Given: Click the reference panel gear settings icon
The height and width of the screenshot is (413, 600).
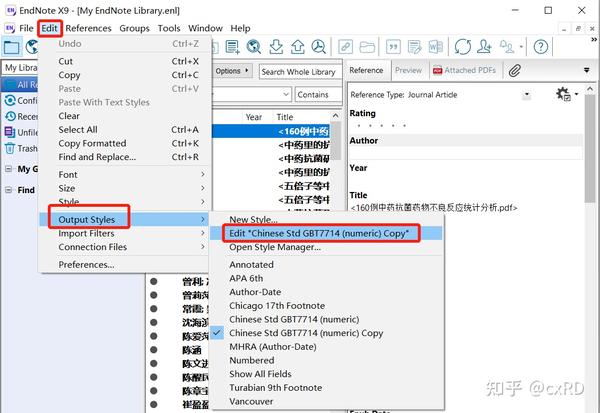Looking at the screenshot, I should point(563,94).
